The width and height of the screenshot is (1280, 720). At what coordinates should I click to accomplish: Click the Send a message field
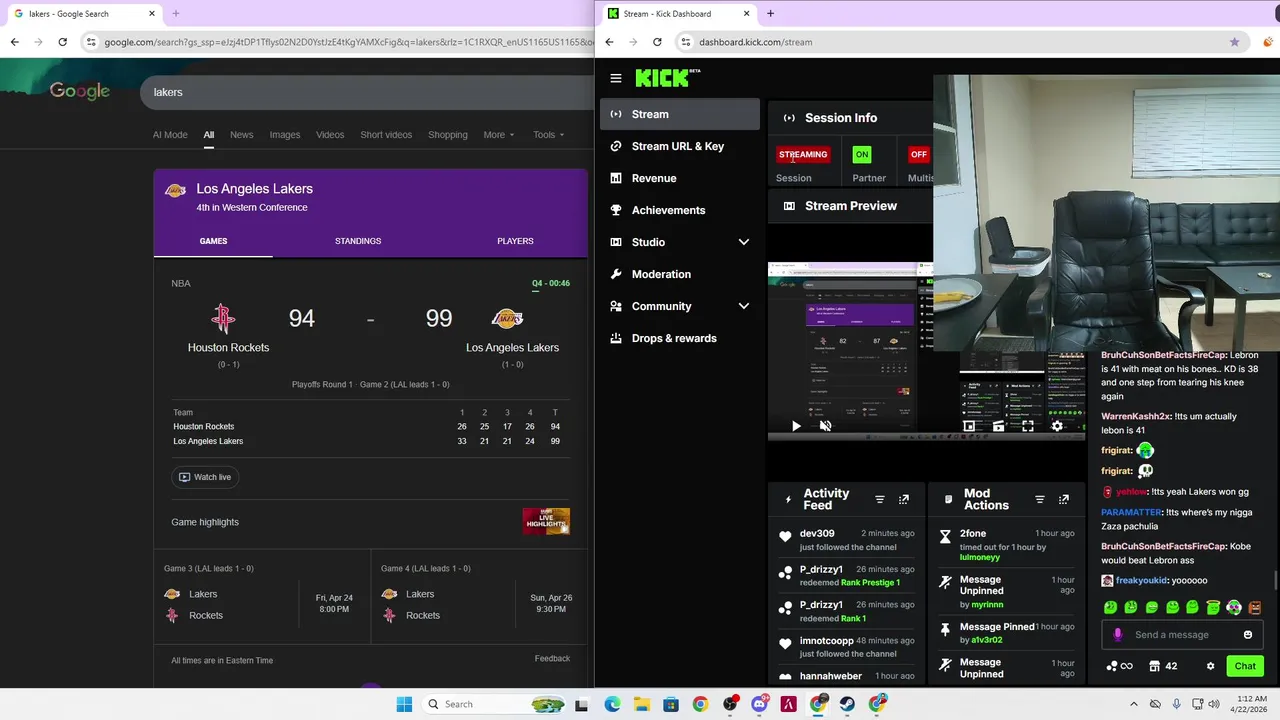[1180, 634]
